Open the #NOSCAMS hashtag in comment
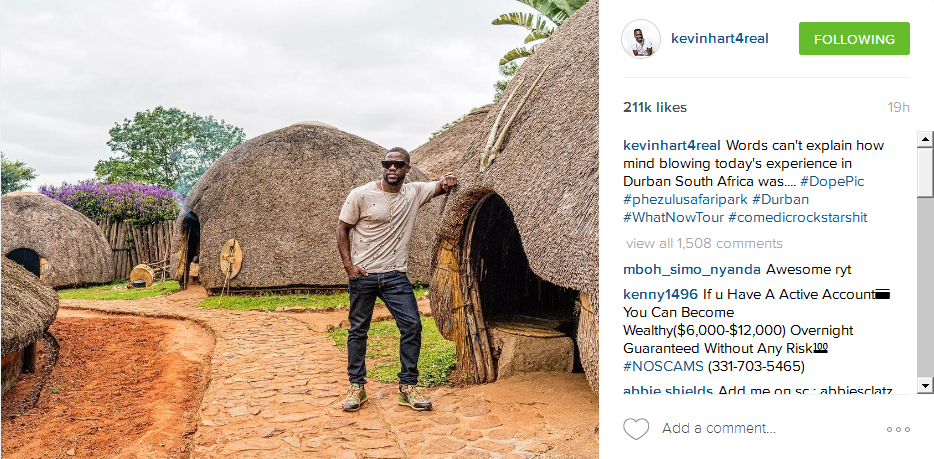The image size is (934, 459). 662,367
